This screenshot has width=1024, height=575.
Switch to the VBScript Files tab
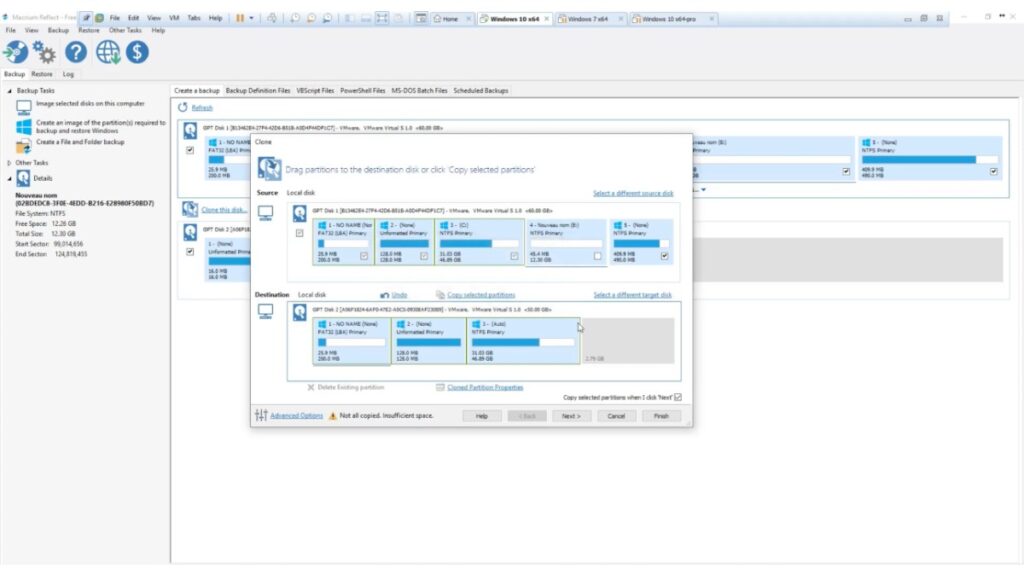[315, 91]
